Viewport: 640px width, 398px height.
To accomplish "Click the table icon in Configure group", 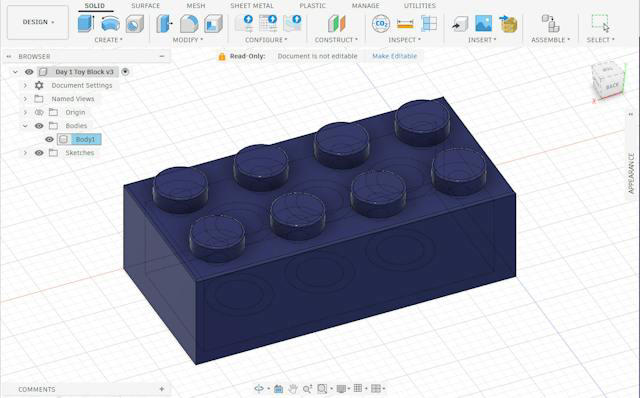I will point(268,23).
